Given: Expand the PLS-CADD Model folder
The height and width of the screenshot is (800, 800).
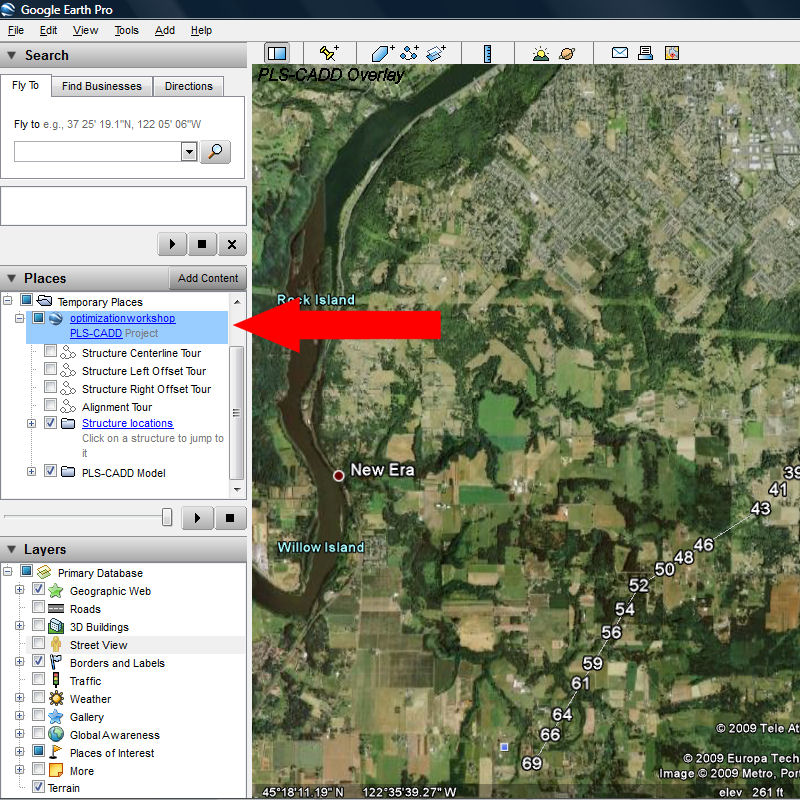Looking at the screenshot, I should click(x=32, y=471).
